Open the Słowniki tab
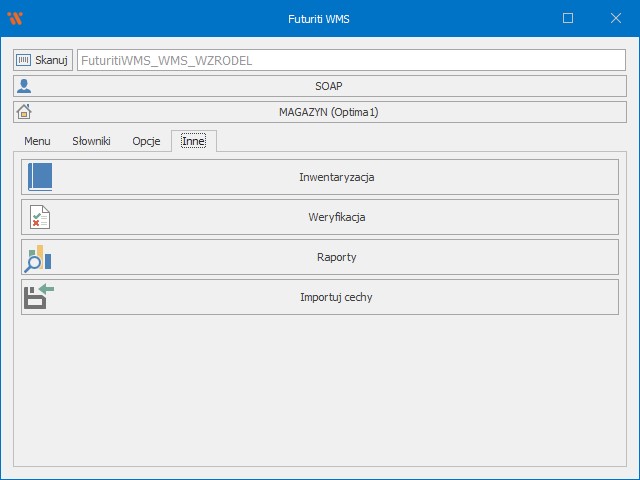This screenshot has width=640, height=480. point(91,141)
